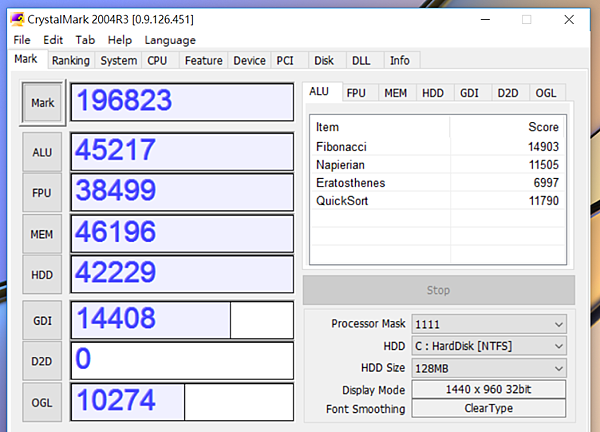Select the Eratosthenes row
Screen dimensions: 600x432
pos(438,183)
